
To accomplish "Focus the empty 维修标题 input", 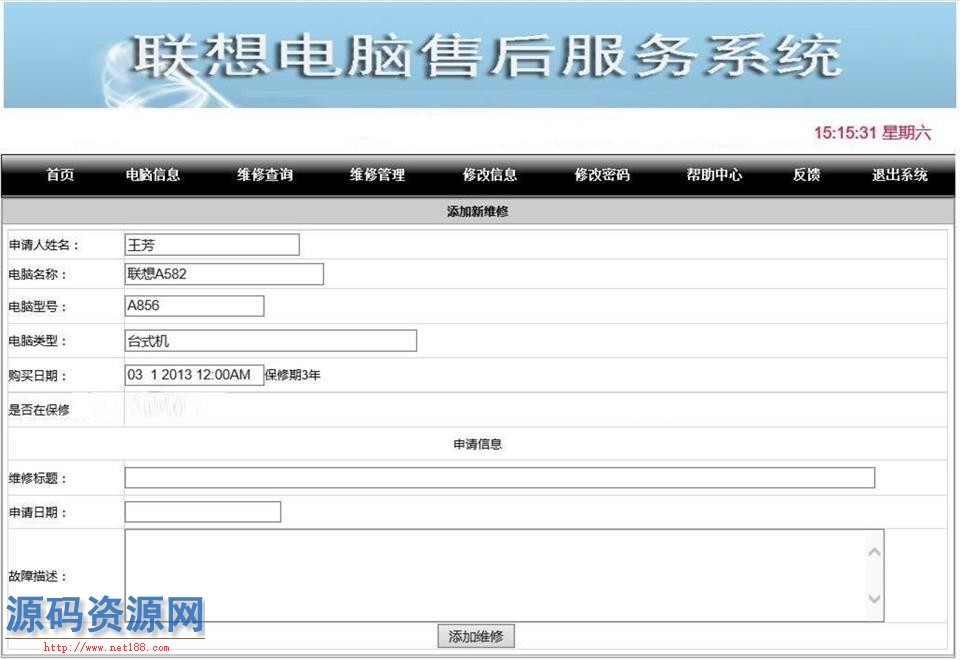I will tap(500, 478).
